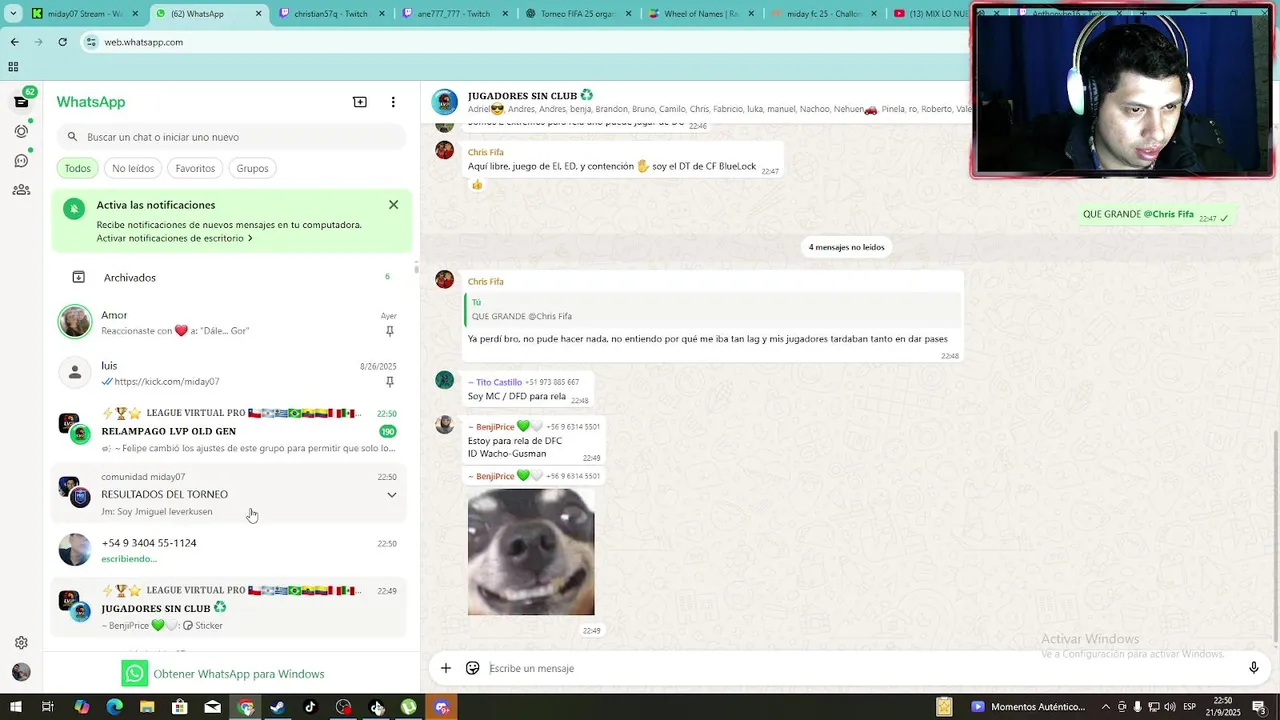
Task: Click the thumbs-up reaction under Chris Fifa message
Action: (477, 185)
